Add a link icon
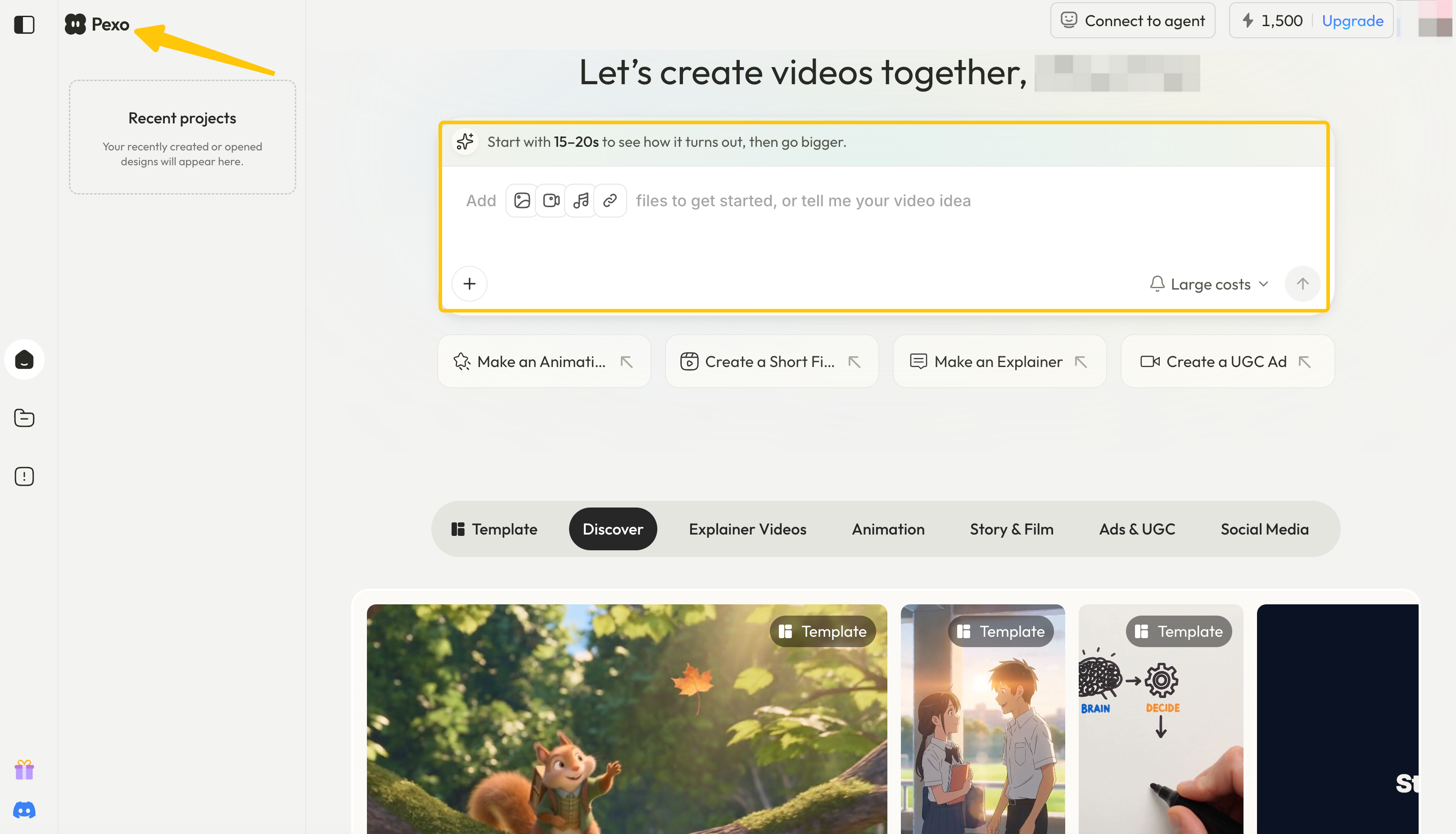This screenshot has width=1456, height=834. pyautogui.click(x=610, y=200)
